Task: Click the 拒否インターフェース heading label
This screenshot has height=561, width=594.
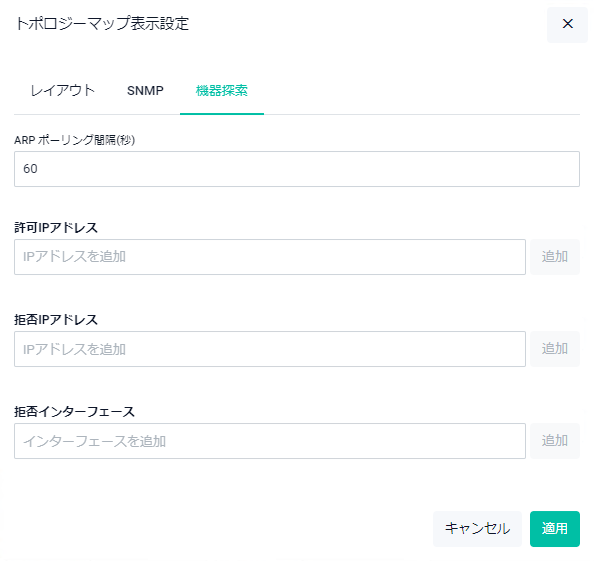Action: 74,412
